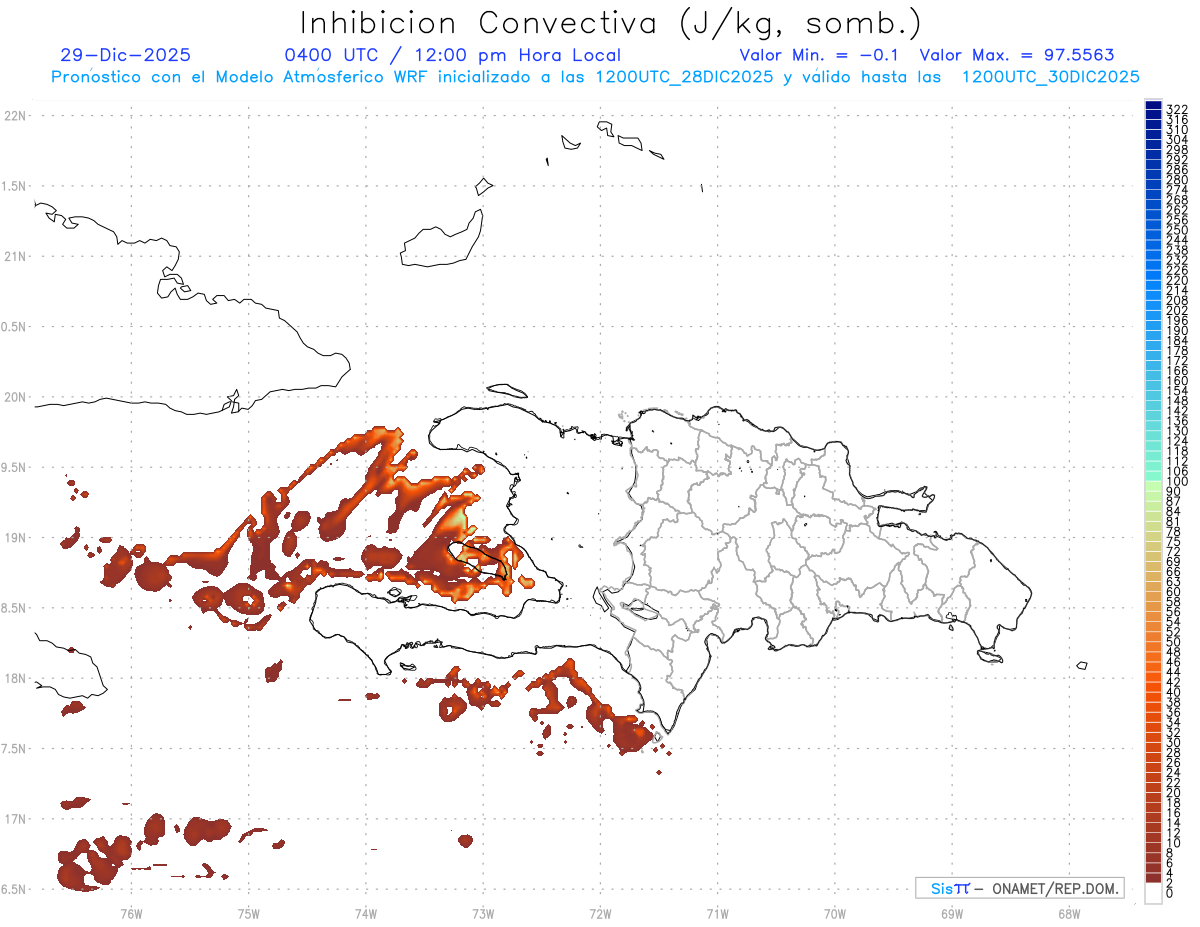Click the "ONAMET/REP.DOM." credit text
The image size is (1200, 927).
coord(1056,888)
